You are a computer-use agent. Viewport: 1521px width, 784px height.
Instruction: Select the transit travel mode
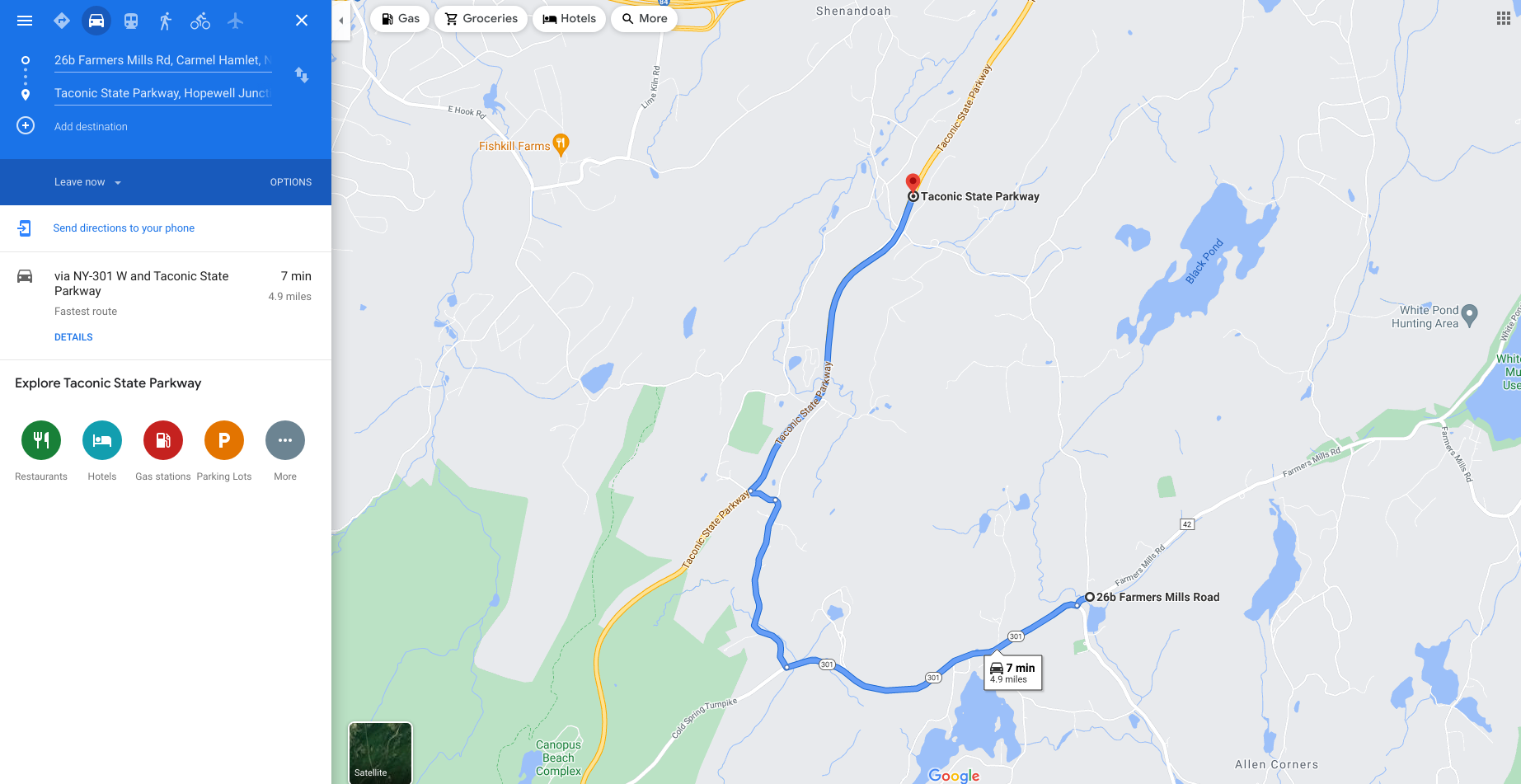coord(131,21)
